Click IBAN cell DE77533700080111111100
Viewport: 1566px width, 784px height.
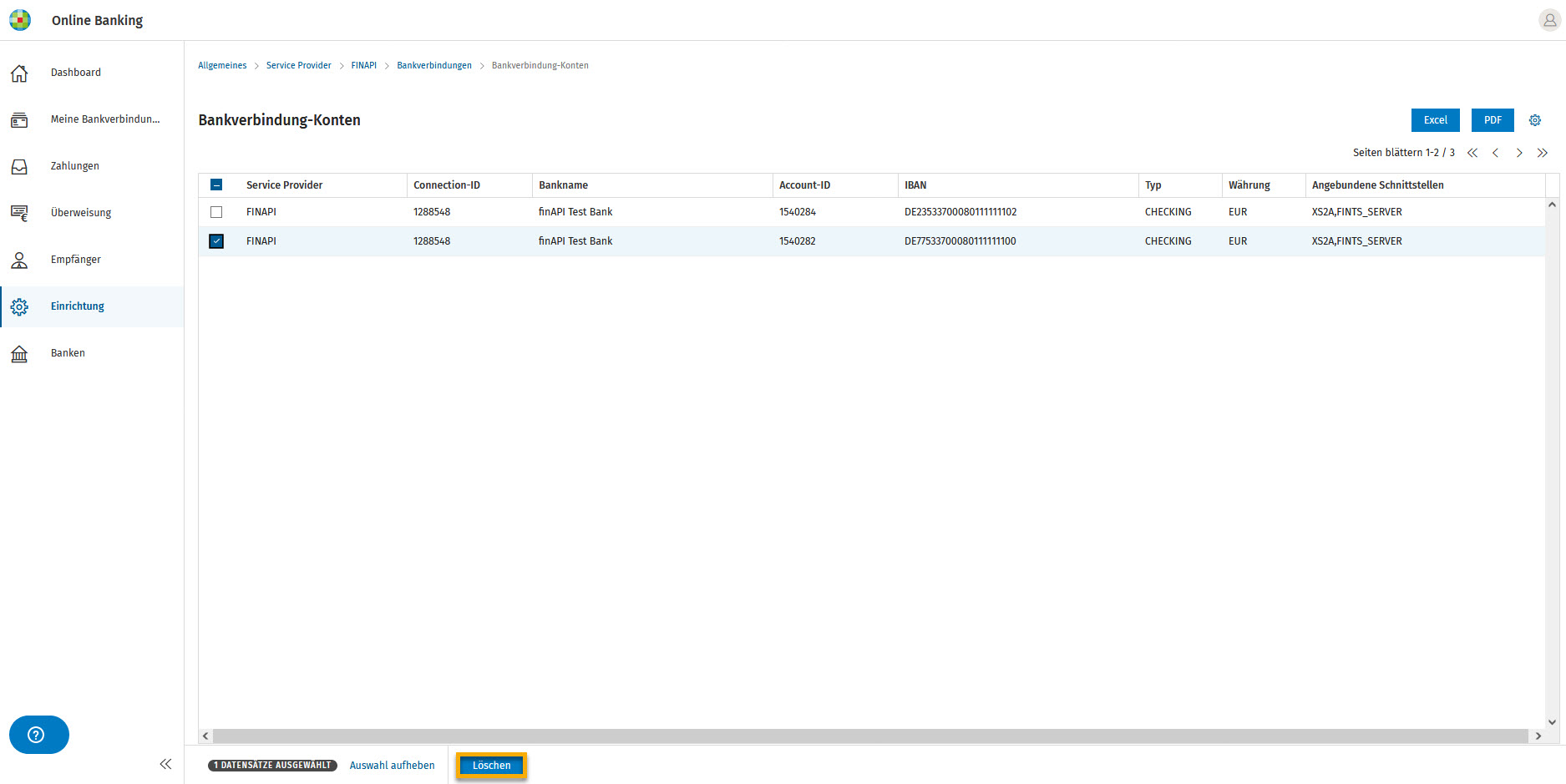click(960, 241)
